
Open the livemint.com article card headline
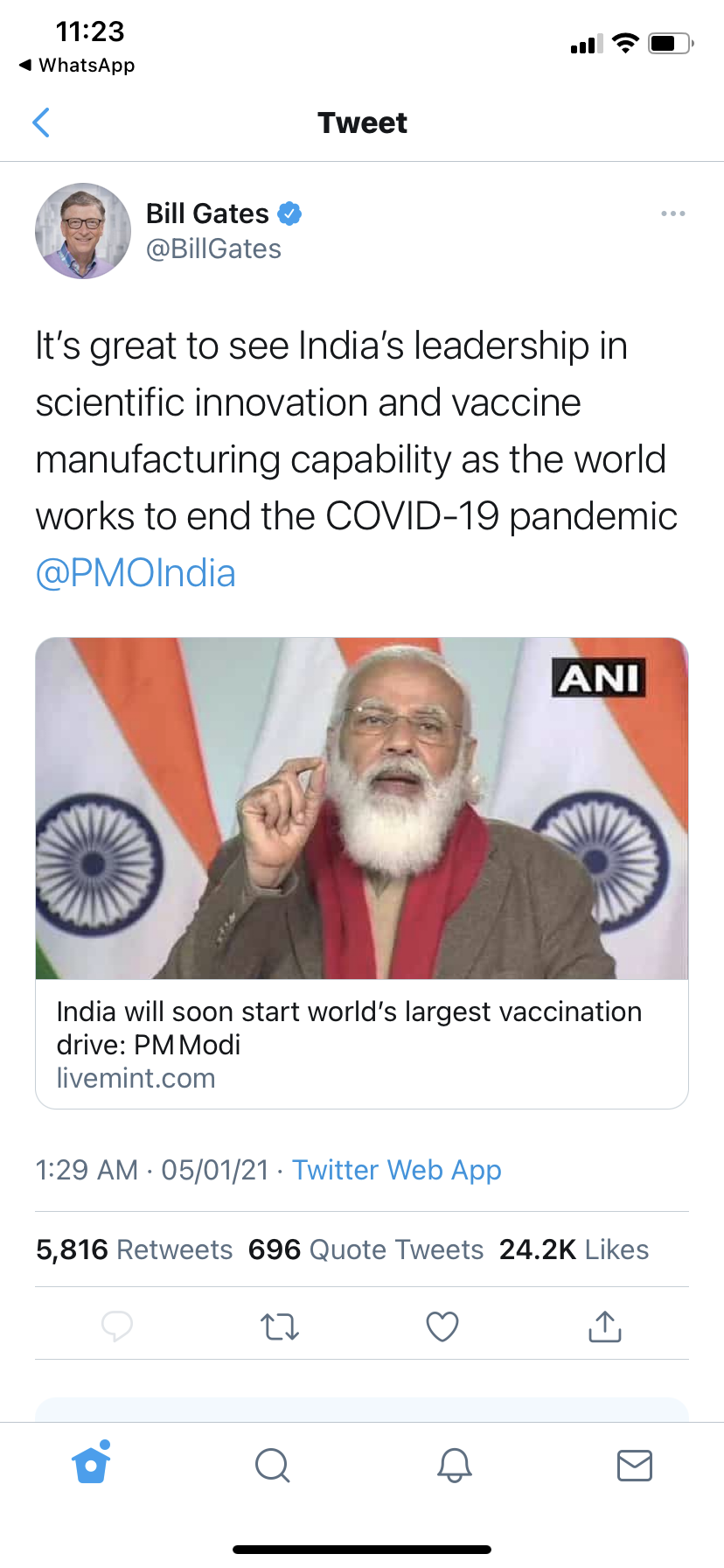[350, 1027]
